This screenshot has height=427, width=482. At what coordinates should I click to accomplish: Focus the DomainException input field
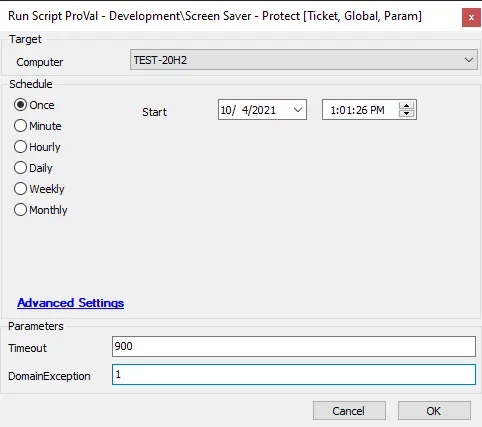tap(294, 374)
